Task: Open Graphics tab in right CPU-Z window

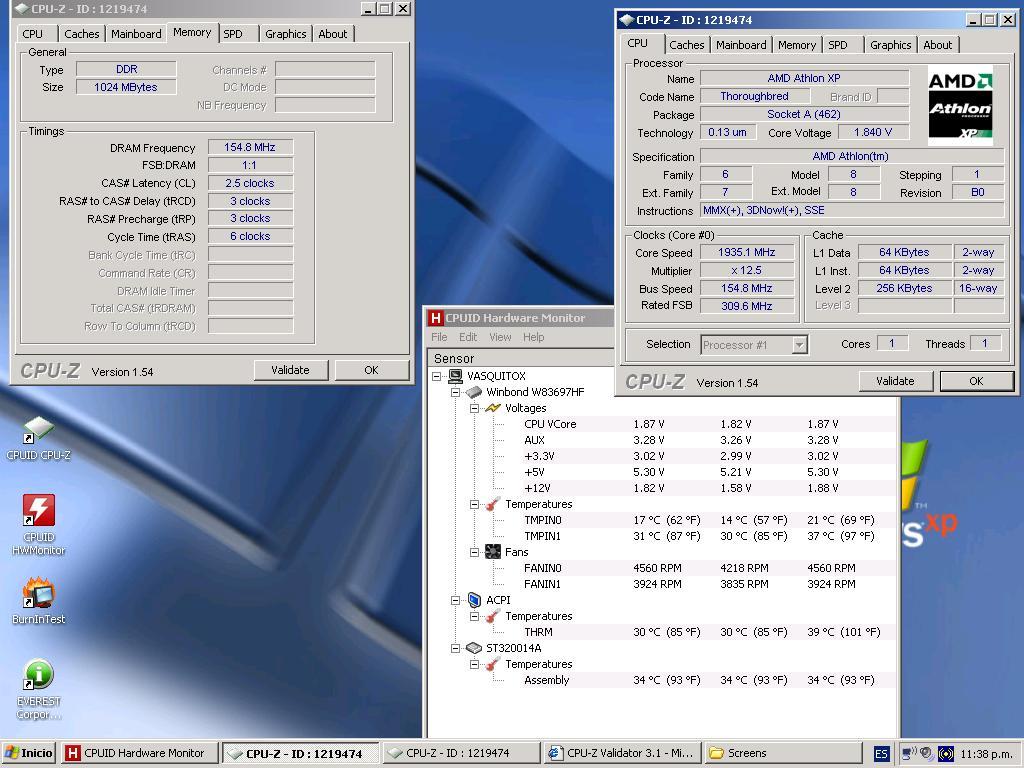Action: point(890,45)
